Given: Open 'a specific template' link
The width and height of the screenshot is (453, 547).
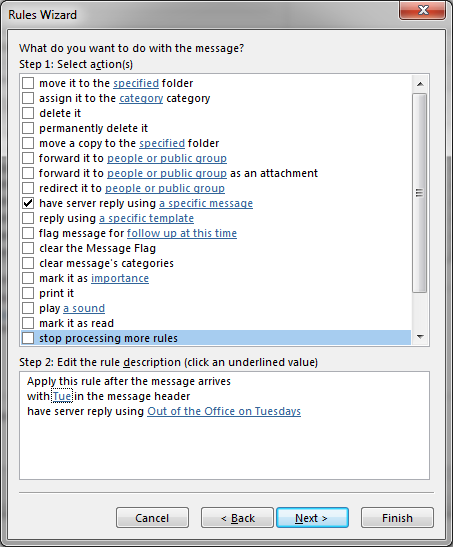Looking at the screenshot, I should coord(146,218).
